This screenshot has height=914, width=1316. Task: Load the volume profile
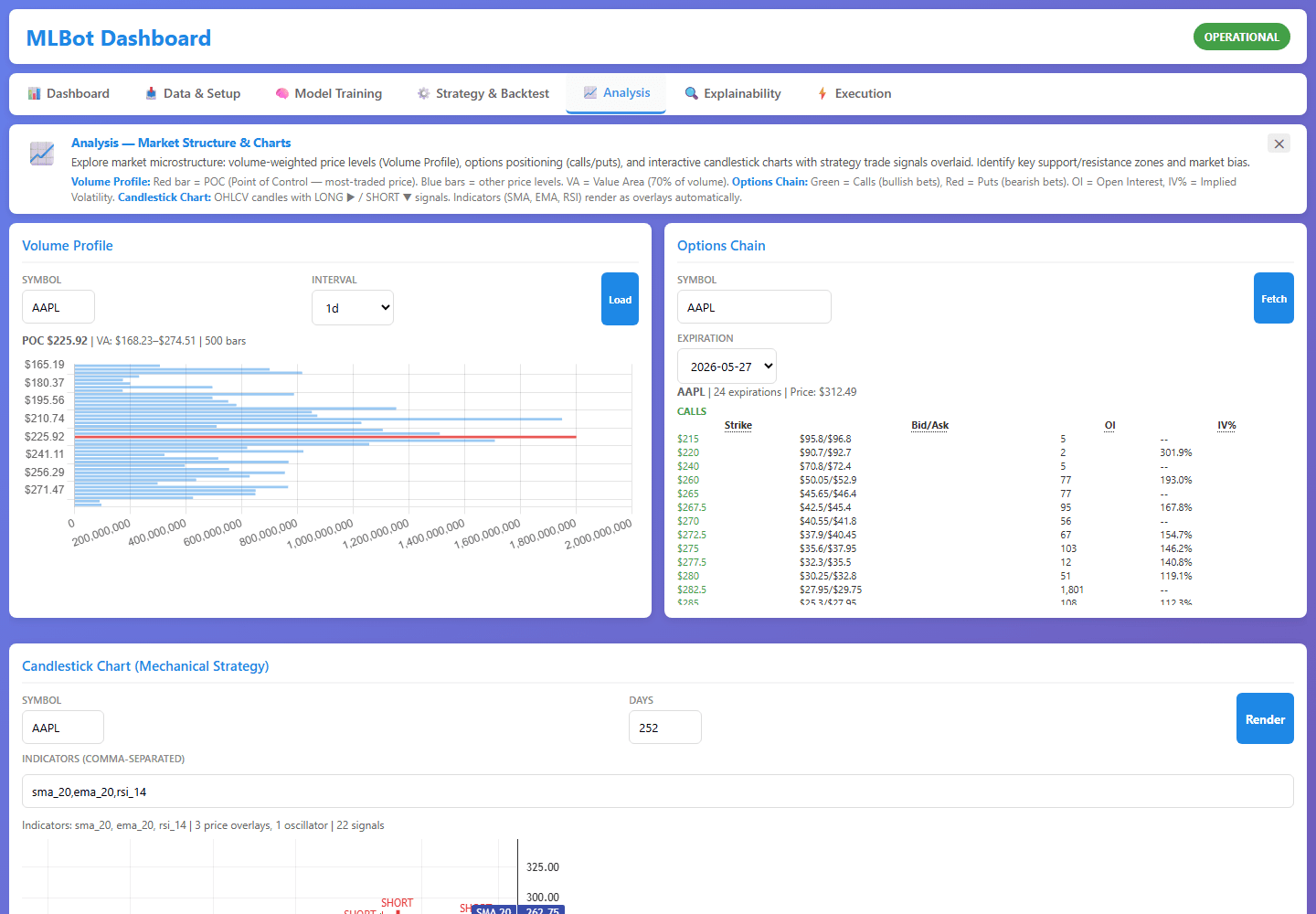(620, 299)
